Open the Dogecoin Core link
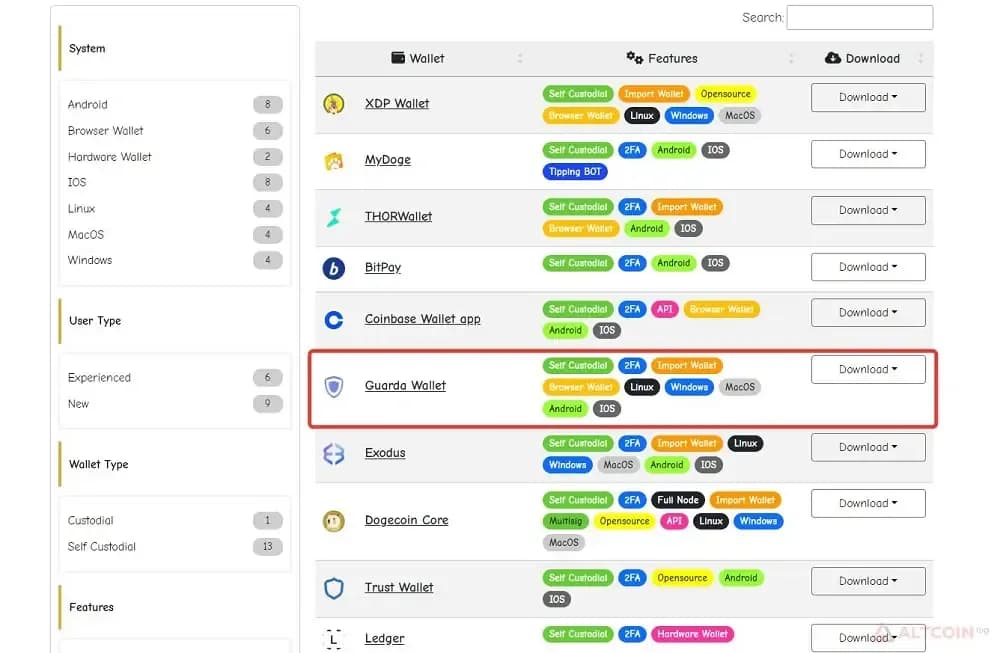The height and width of the screenshot is (653, 1000). coord(406,520)
